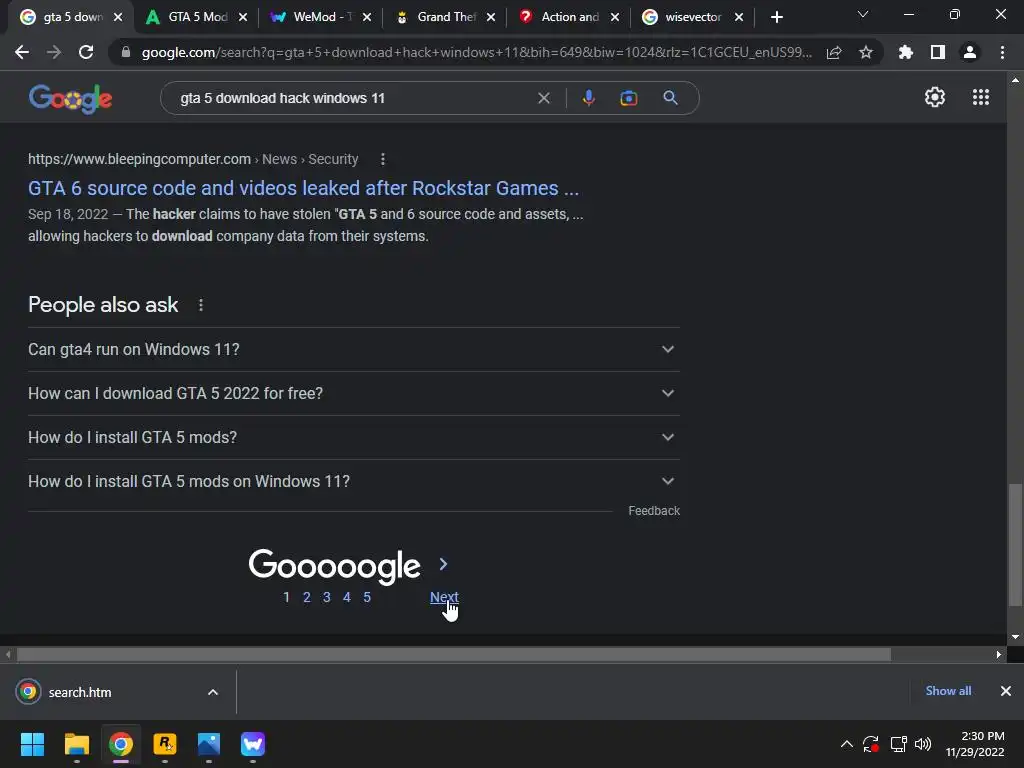Screen dimensions: 1024x768
Task: Click the scroll down arrow
Action: click(1015, 637)
